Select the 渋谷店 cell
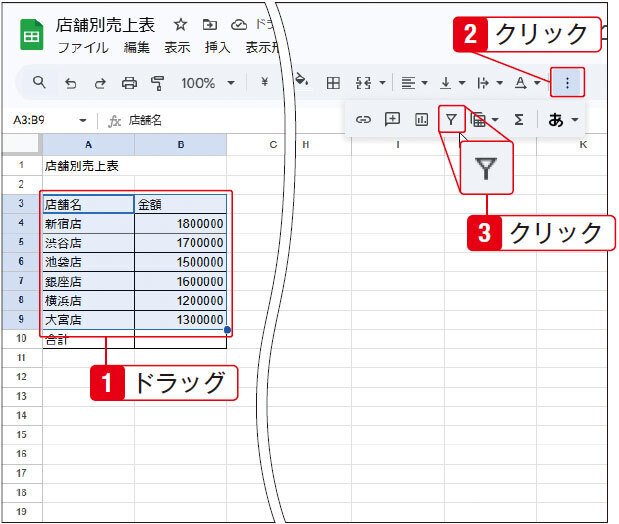 [x=88, y=243]
